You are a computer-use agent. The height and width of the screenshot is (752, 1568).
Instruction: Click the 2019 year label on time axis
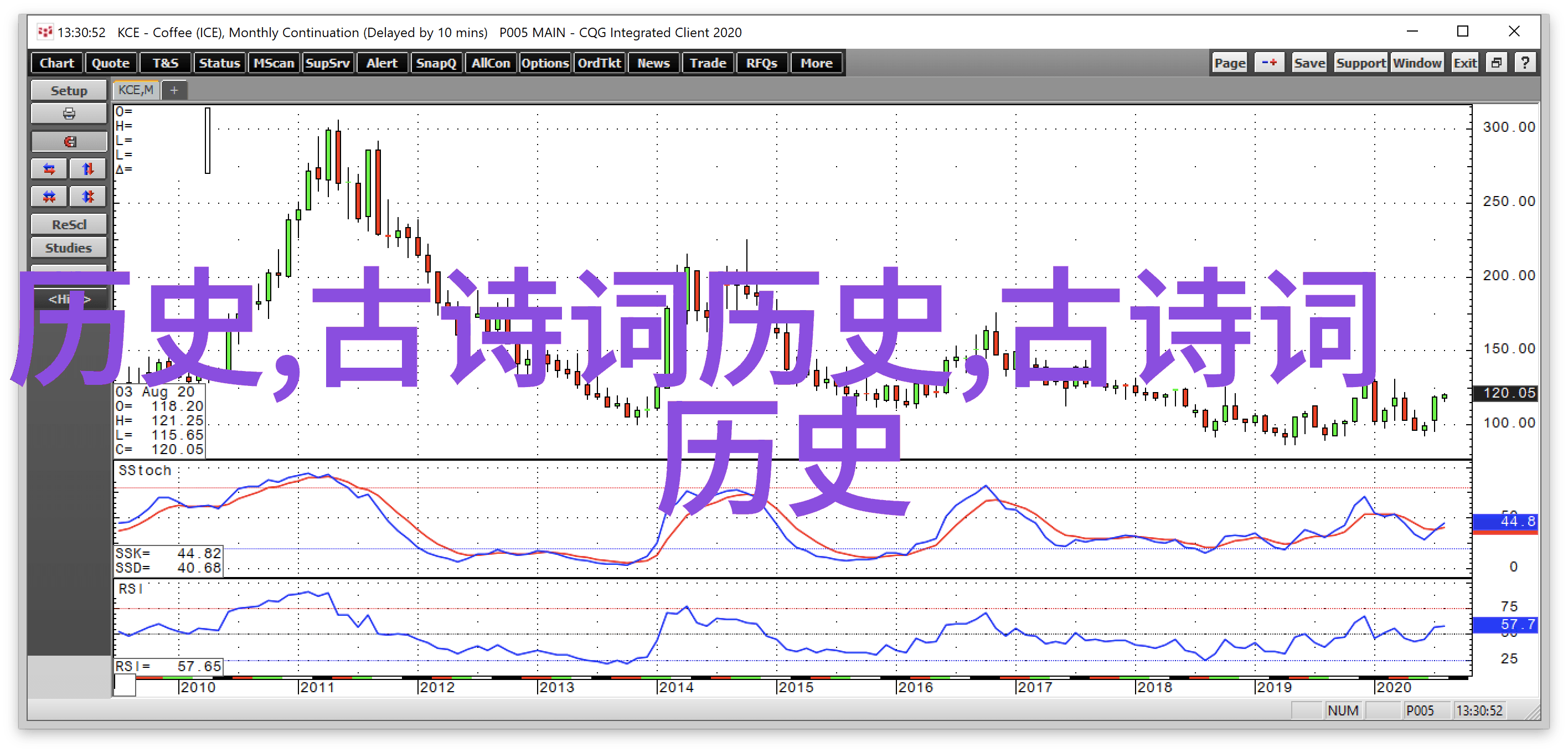[1274, 687]
